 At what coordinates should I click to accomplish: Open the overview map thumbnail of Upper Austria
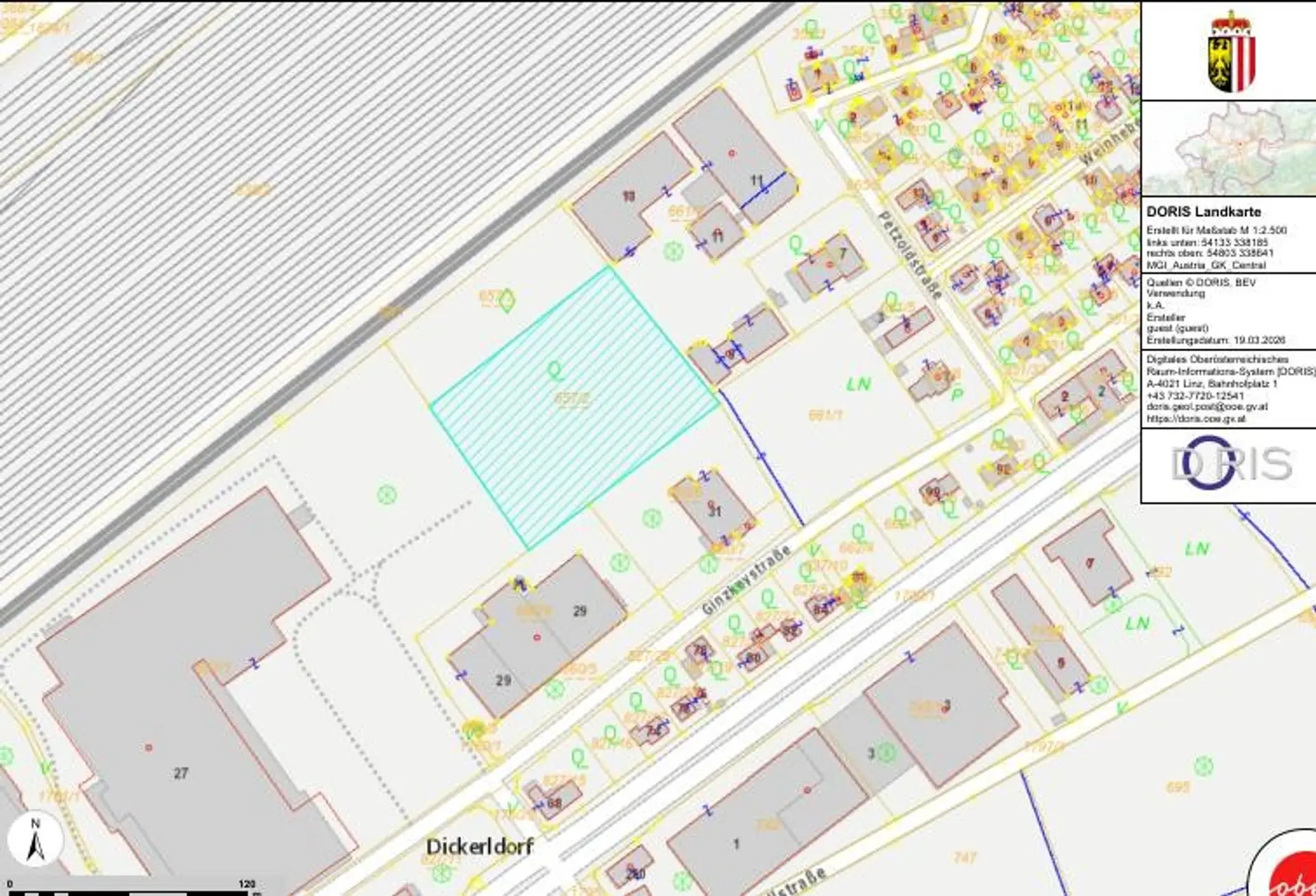[x=1228, y=149]
